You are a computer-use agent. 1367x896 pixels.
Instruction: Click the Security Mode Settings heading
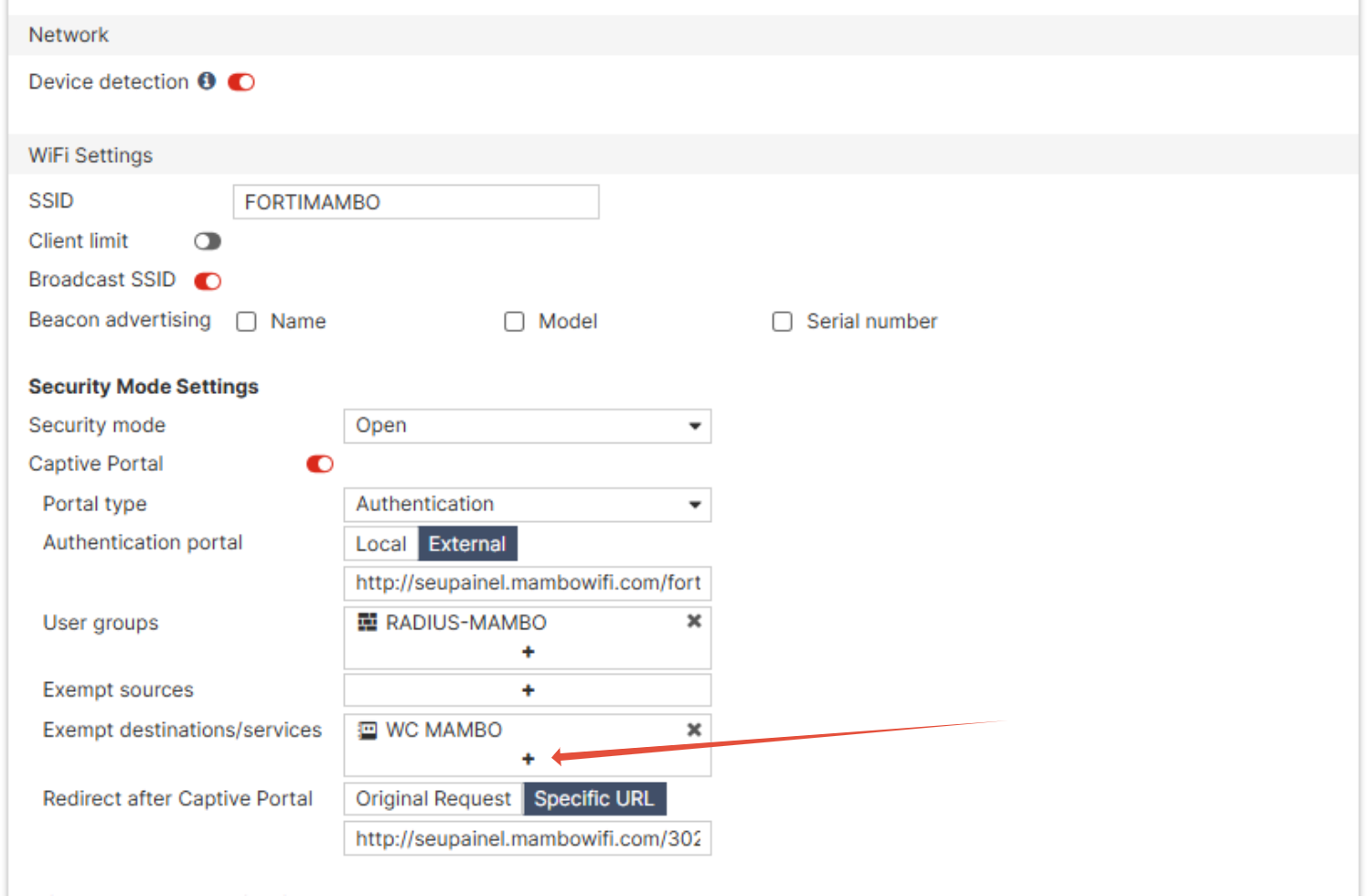[144, 387]
